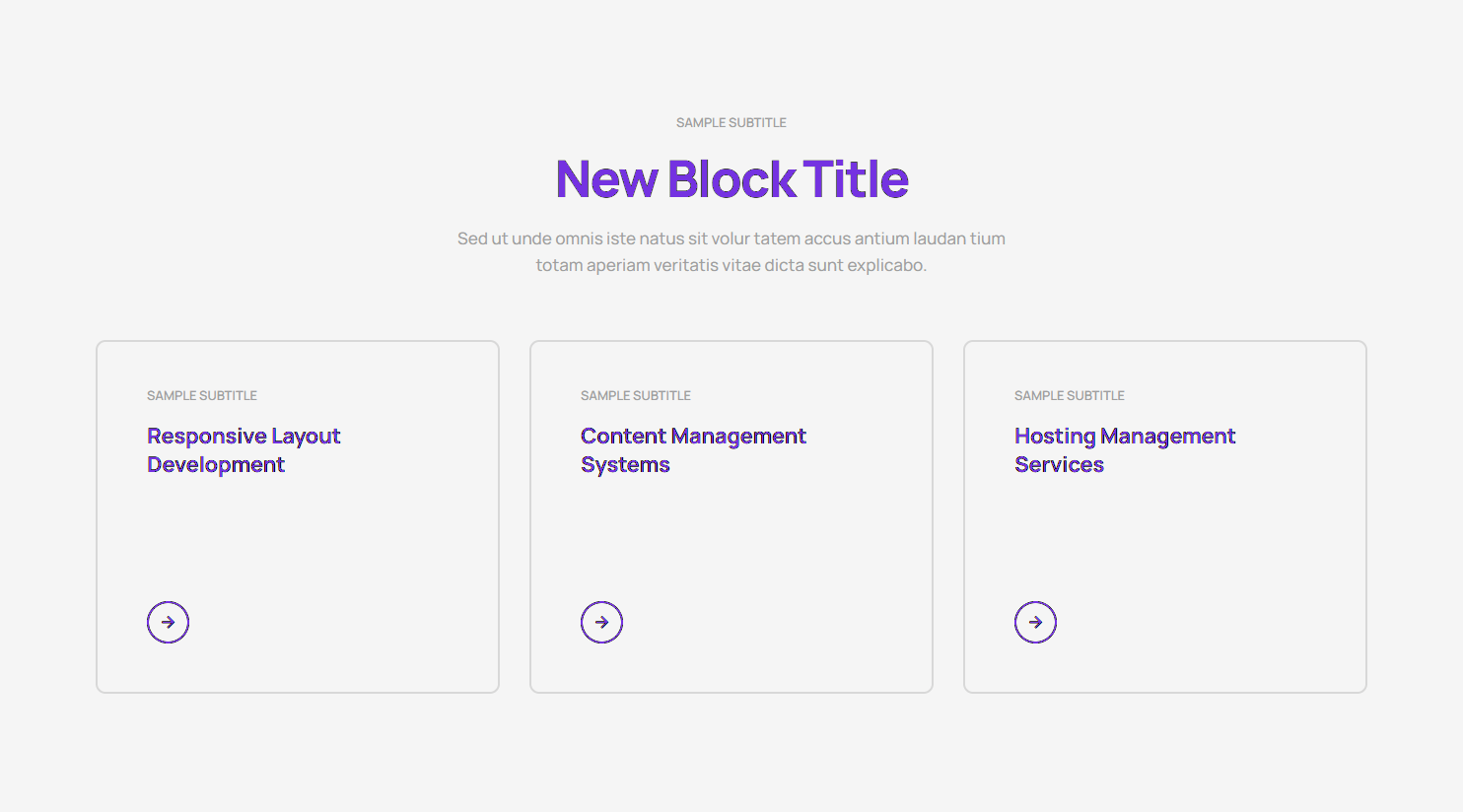The image size is (1463, 812).
Task: Click the word "Title" in the main heading
Action: point(856,179)
